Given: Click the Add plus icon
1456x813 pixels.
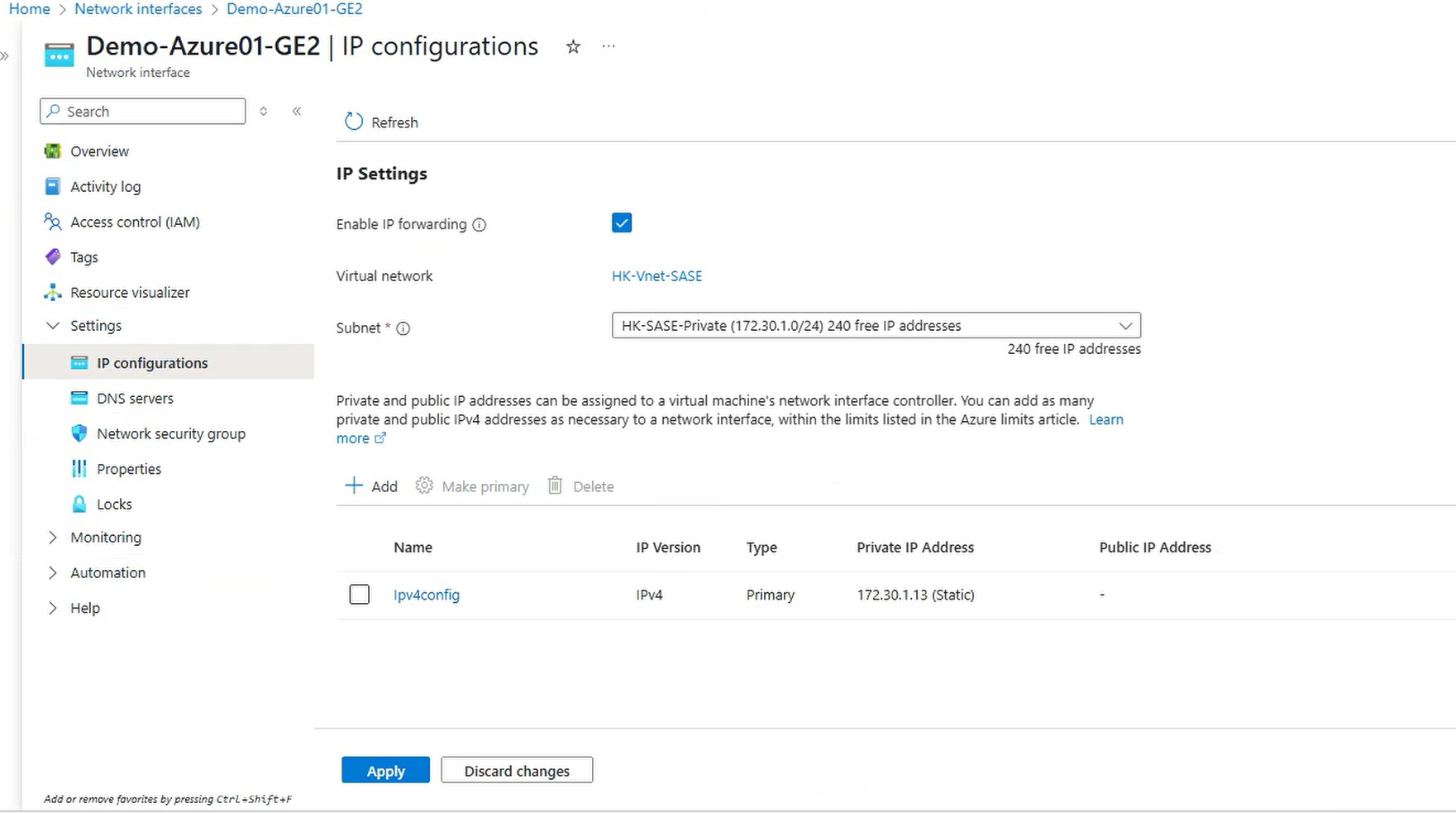Looking at the screenshot, I should [x=354, y=485].
